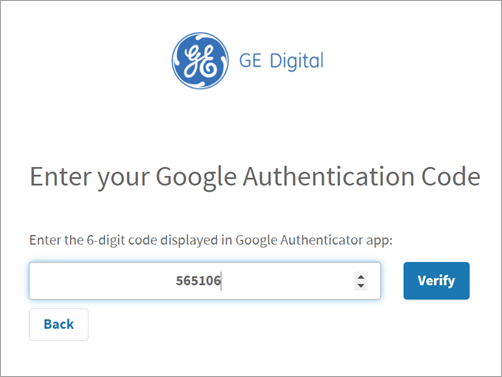Increase code with the up stepper arrow
The image size is (502, 377).
(361, 277)
